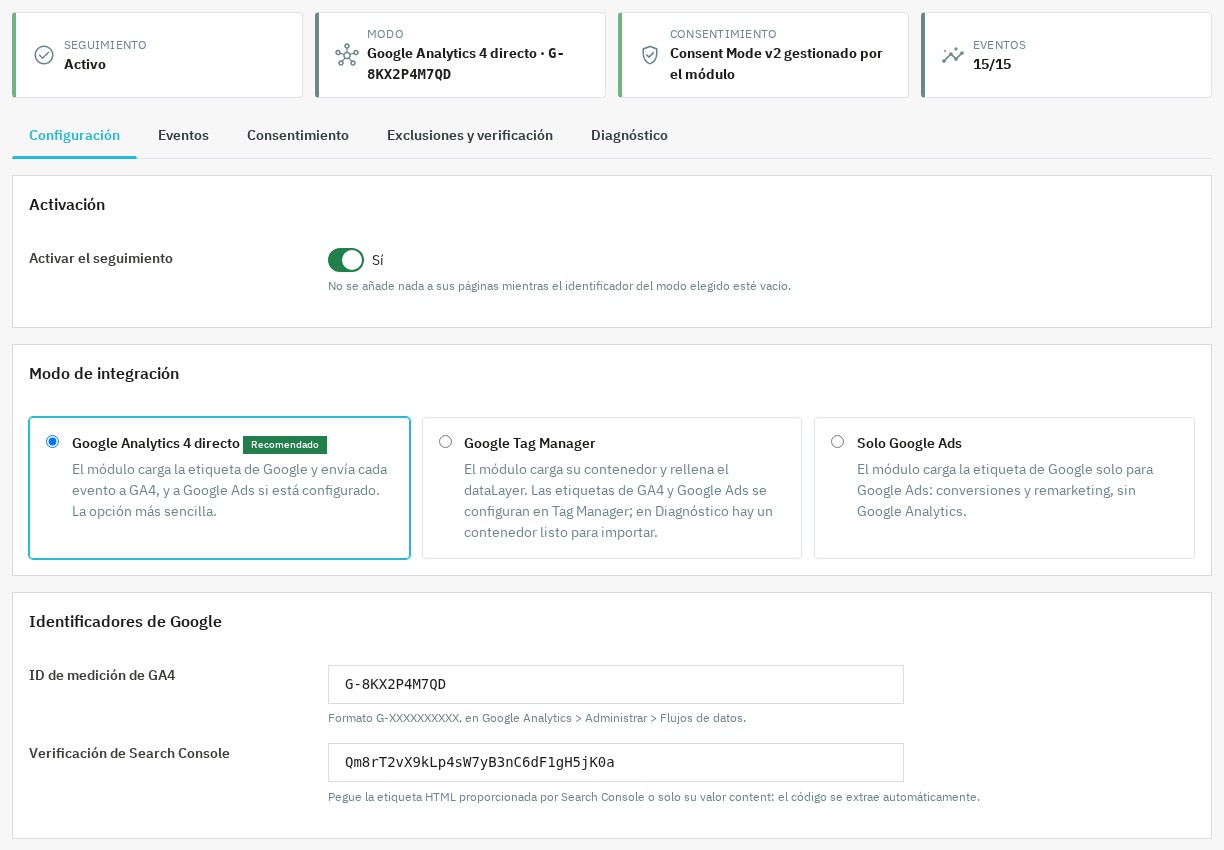The image size is (1224, 850).
Task: Click the 'No se añade nada' hint text
Action: (x=559, y=286)
